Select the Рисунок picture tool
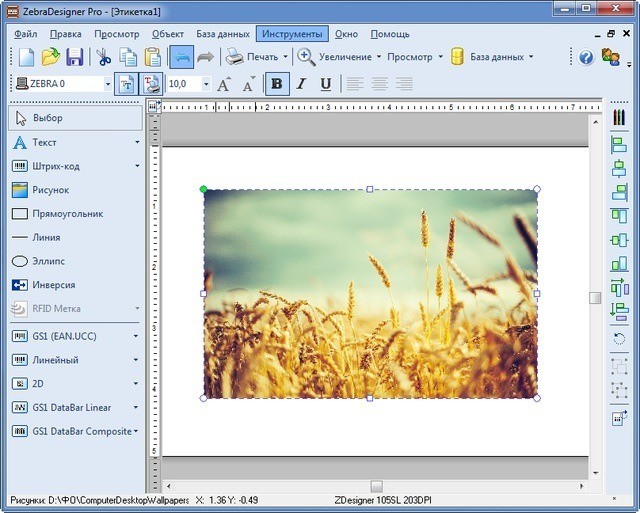 click(50, 190)
